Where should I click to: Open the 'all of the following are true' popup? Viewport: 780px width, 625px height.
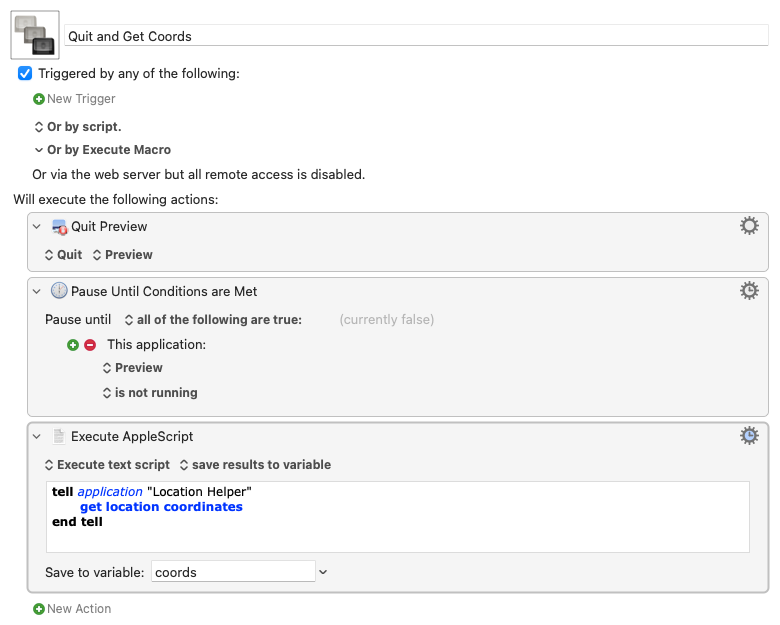213,319
